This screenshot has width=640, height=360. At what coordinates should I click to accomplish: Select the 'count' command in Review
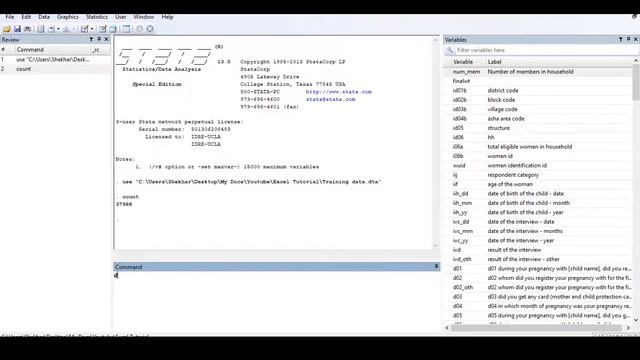coord(55,69)
